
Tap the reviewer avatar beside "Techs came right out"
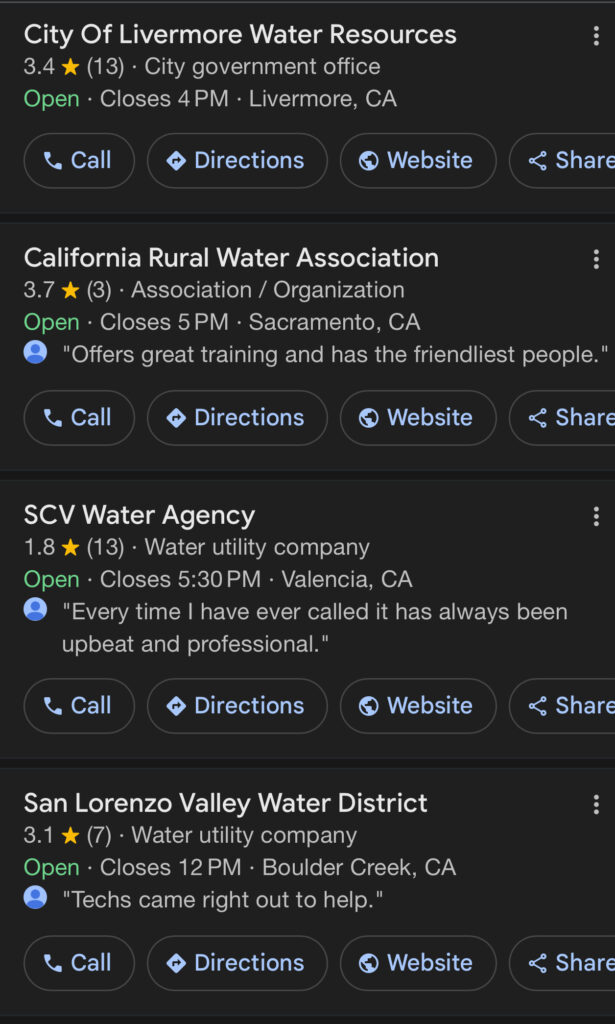click(x=35, y=897)
